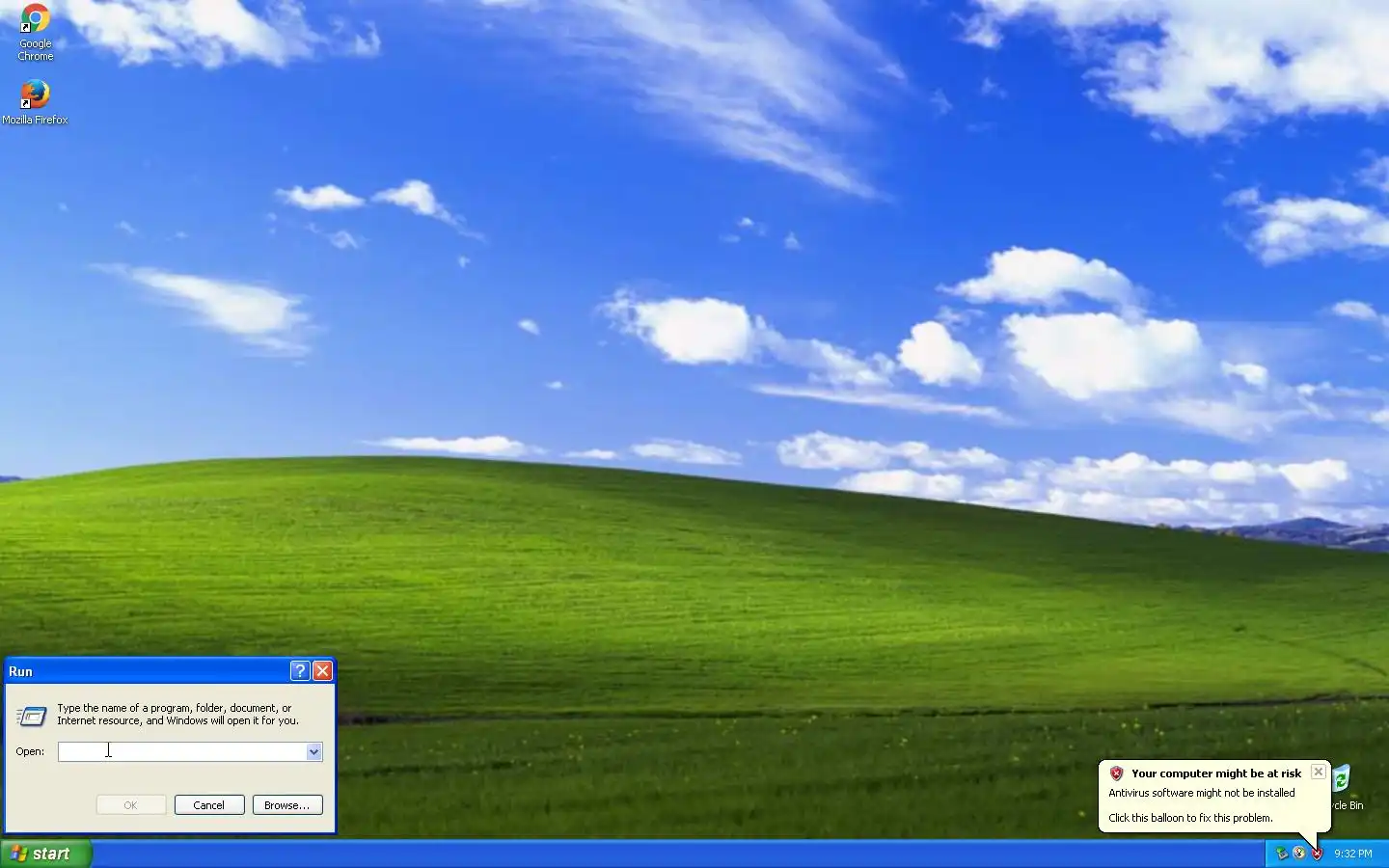
Task: Click the "Type the name of a program" description
Action: click(x=177, y=715)
